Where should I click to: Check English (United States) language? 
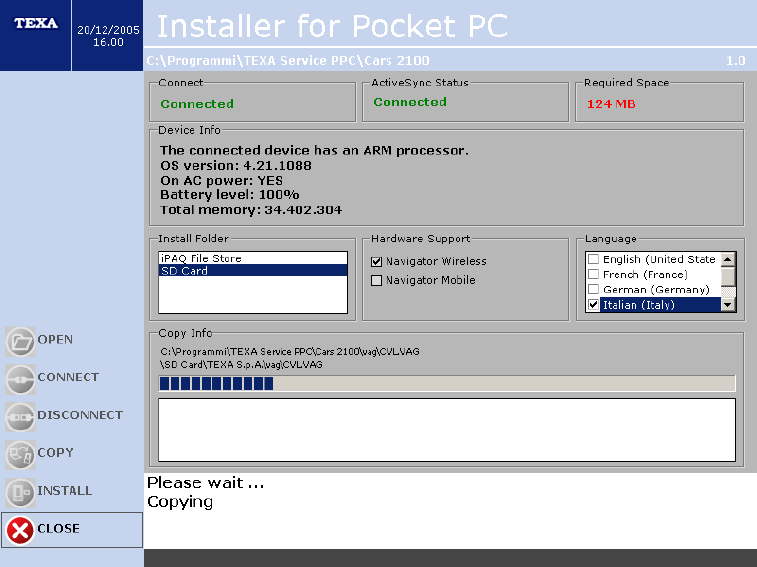pos(593,259)
